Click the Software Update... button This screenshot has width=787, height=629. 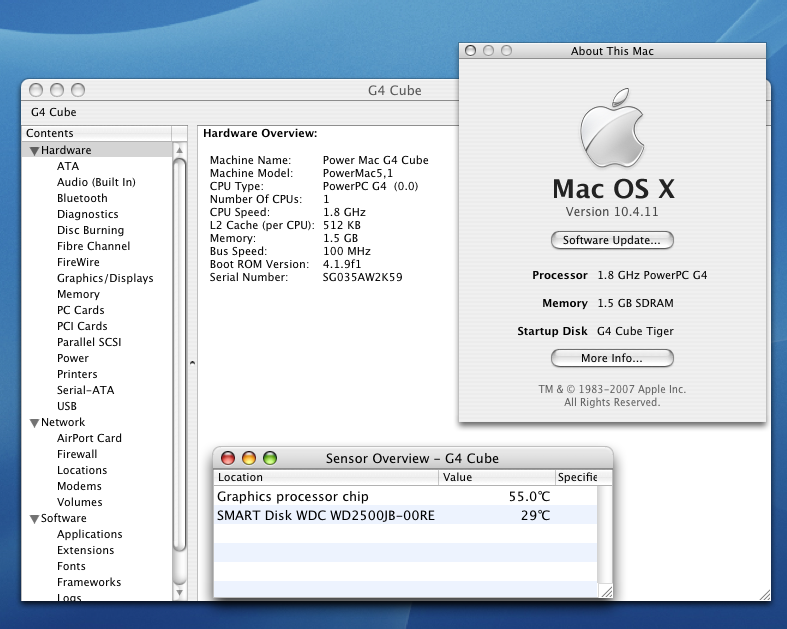click(x=612, y=240)
